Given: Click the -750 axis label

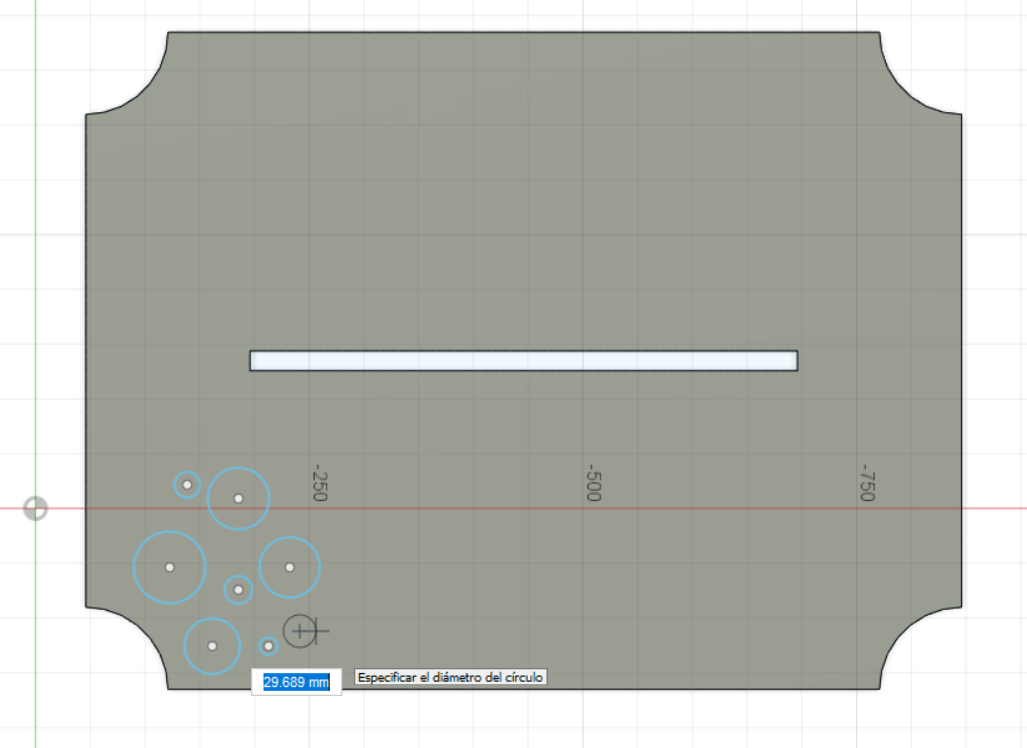Looking at the screenshot, I should [x=868, y=483].
